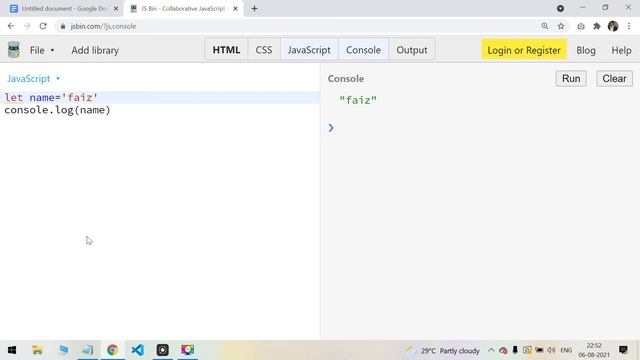
Task: Open the Help link
Action: click(x=621, y=50)
